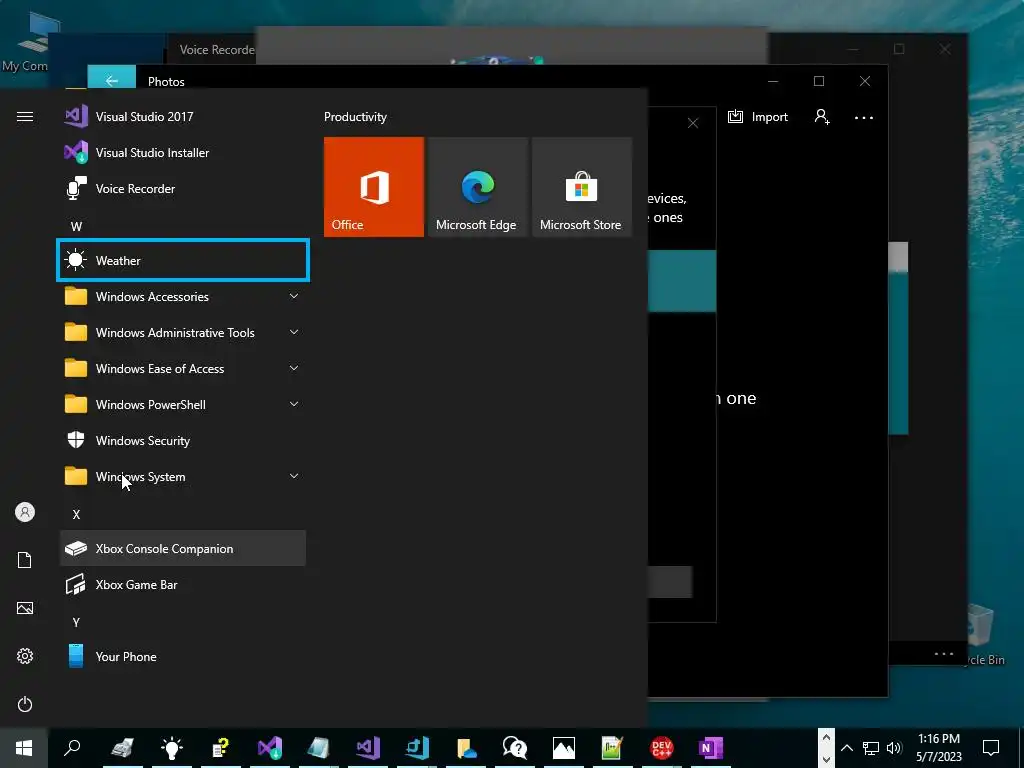This screenshot has height=768, width=1024.
Task: Launch Xbox Console Companion
Action: pyautogui.click(x=183, y=549)
